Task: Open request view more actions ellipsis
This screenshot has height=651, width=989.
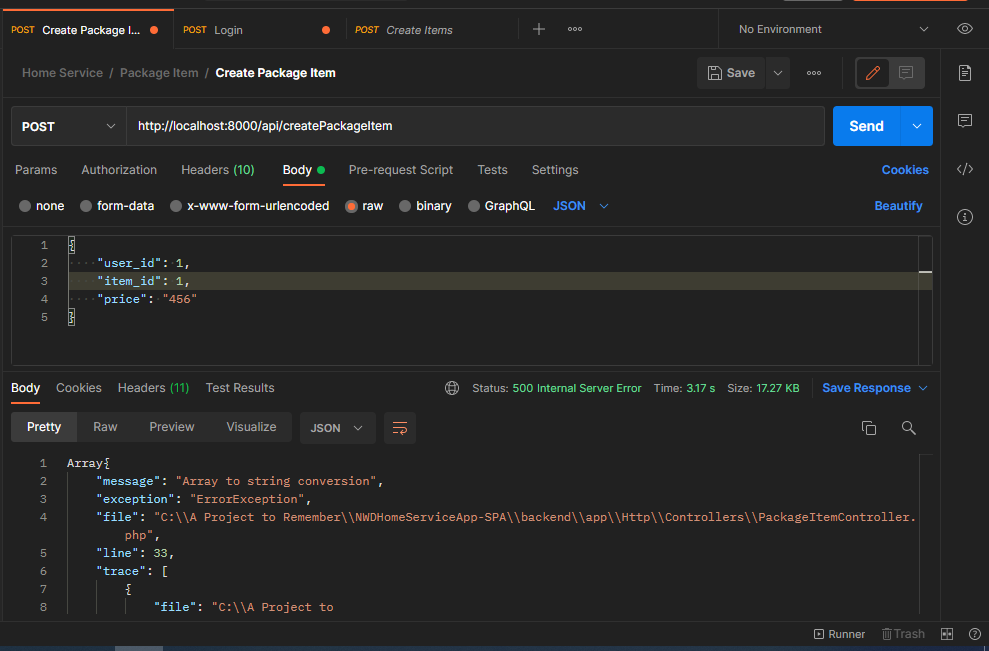Action: click(x=814, y=73)
